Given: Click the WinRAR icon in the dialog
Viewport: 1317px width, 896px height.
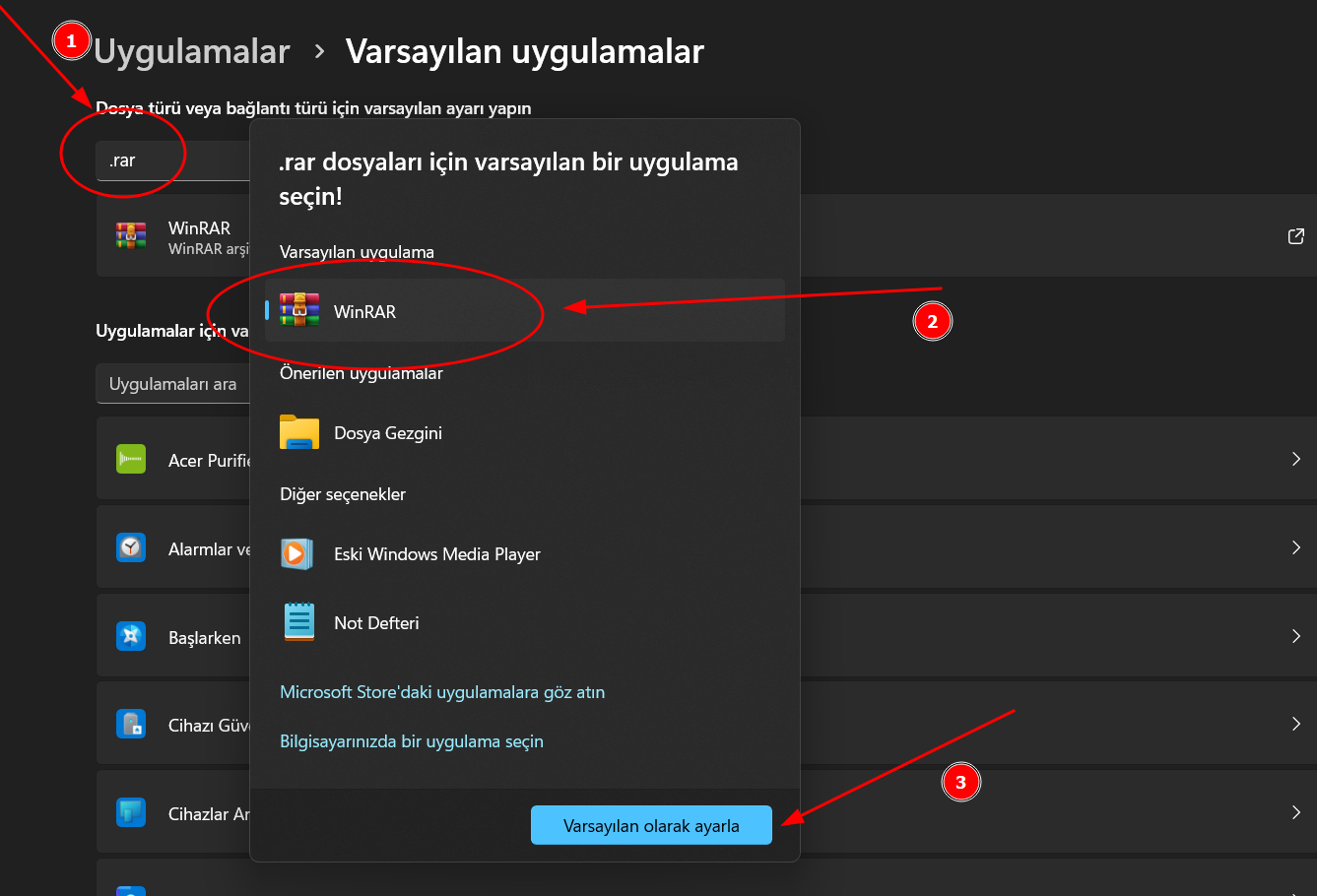Looking at the screenshot, I should pos(299,310).
